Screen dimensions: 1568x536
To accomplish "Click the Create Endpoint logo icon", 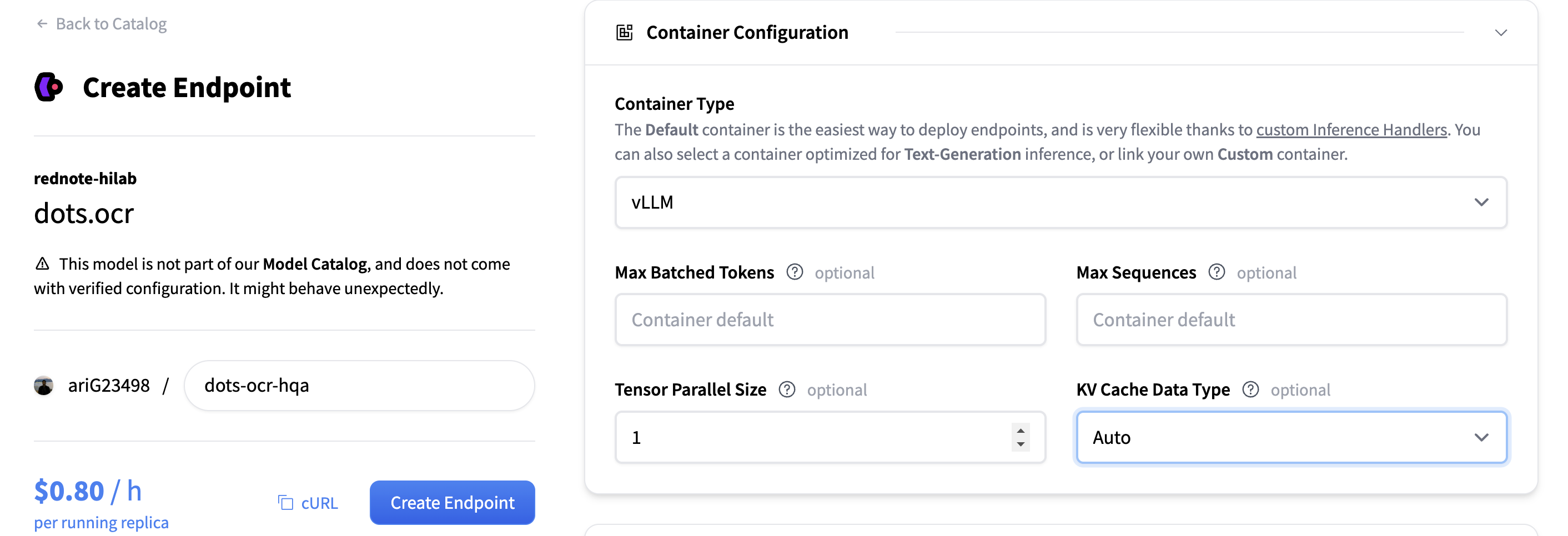I will click(49, 87).
